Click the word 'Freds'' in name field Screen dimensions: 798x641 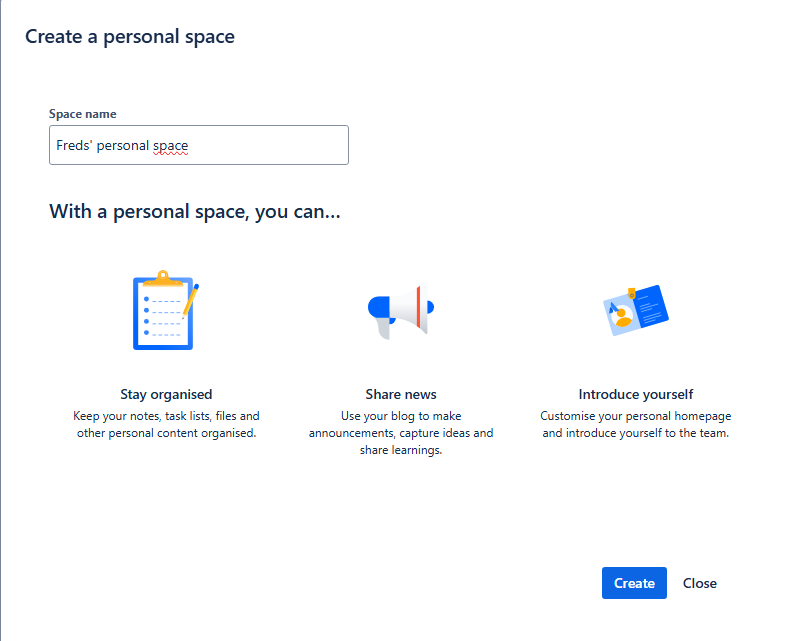click(74, 145)
